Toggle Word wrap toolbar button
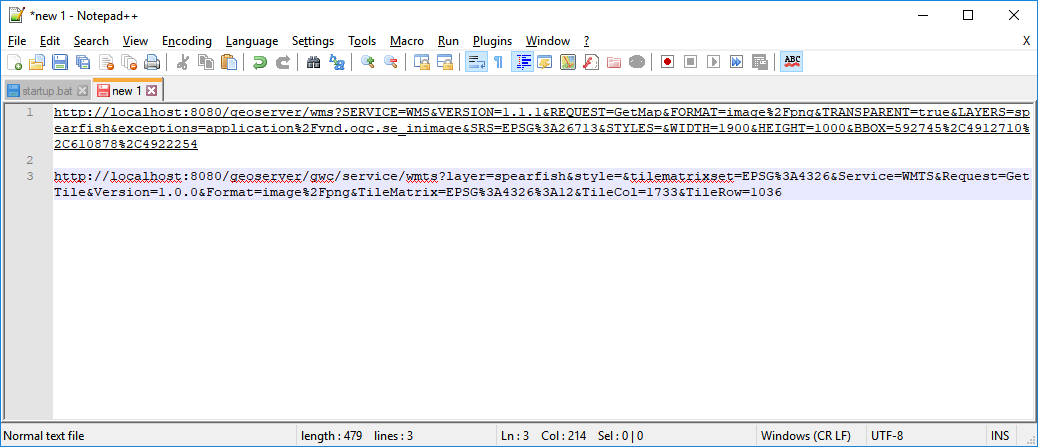1038x447 pixels. [x=476, y=62]
